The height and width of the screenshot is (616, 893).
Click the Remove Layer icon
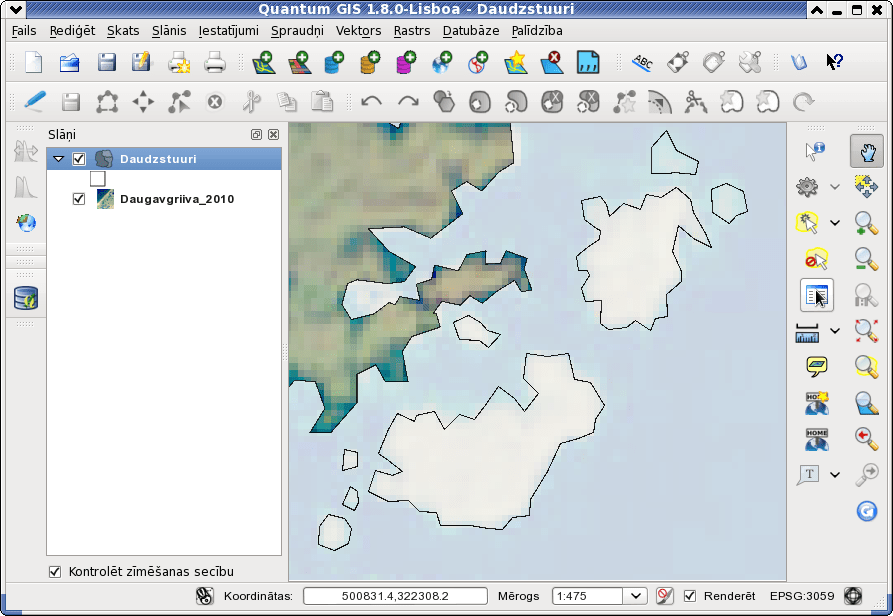[x=551, y=63]
